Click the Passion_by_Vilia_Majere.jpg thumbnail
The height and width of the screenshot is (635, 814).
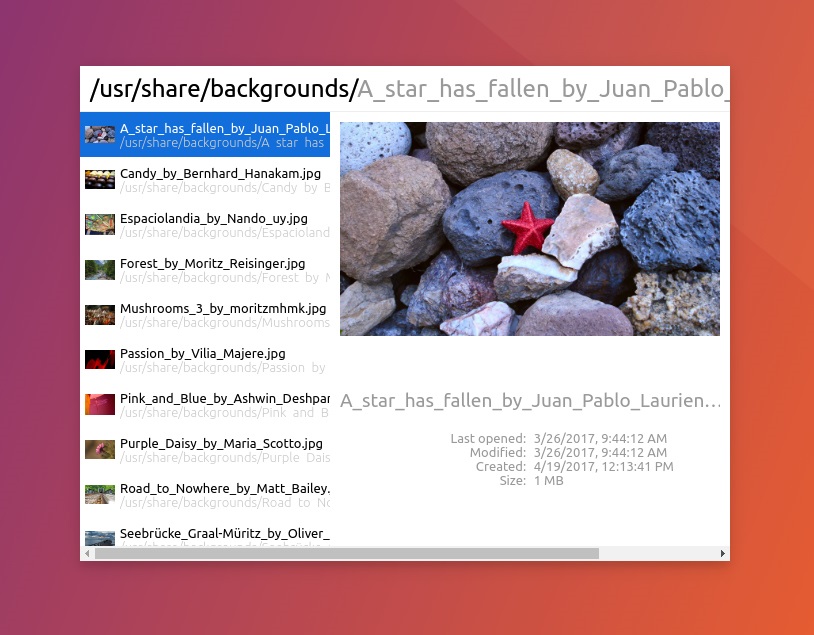click(100, 359)
